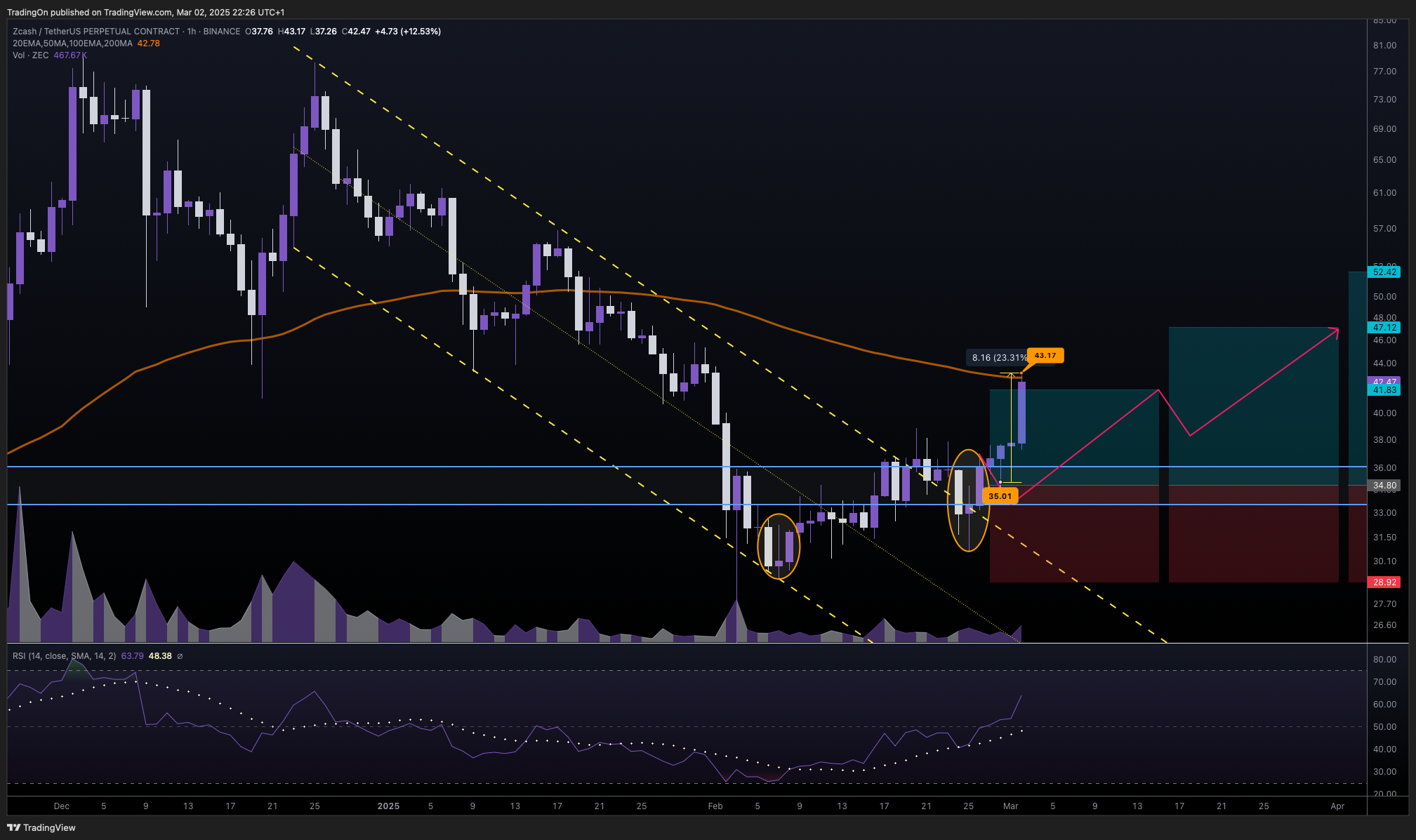Click the 20EMA,50MA,100EMA,200MA indicator legend

(x=72, y=44)
